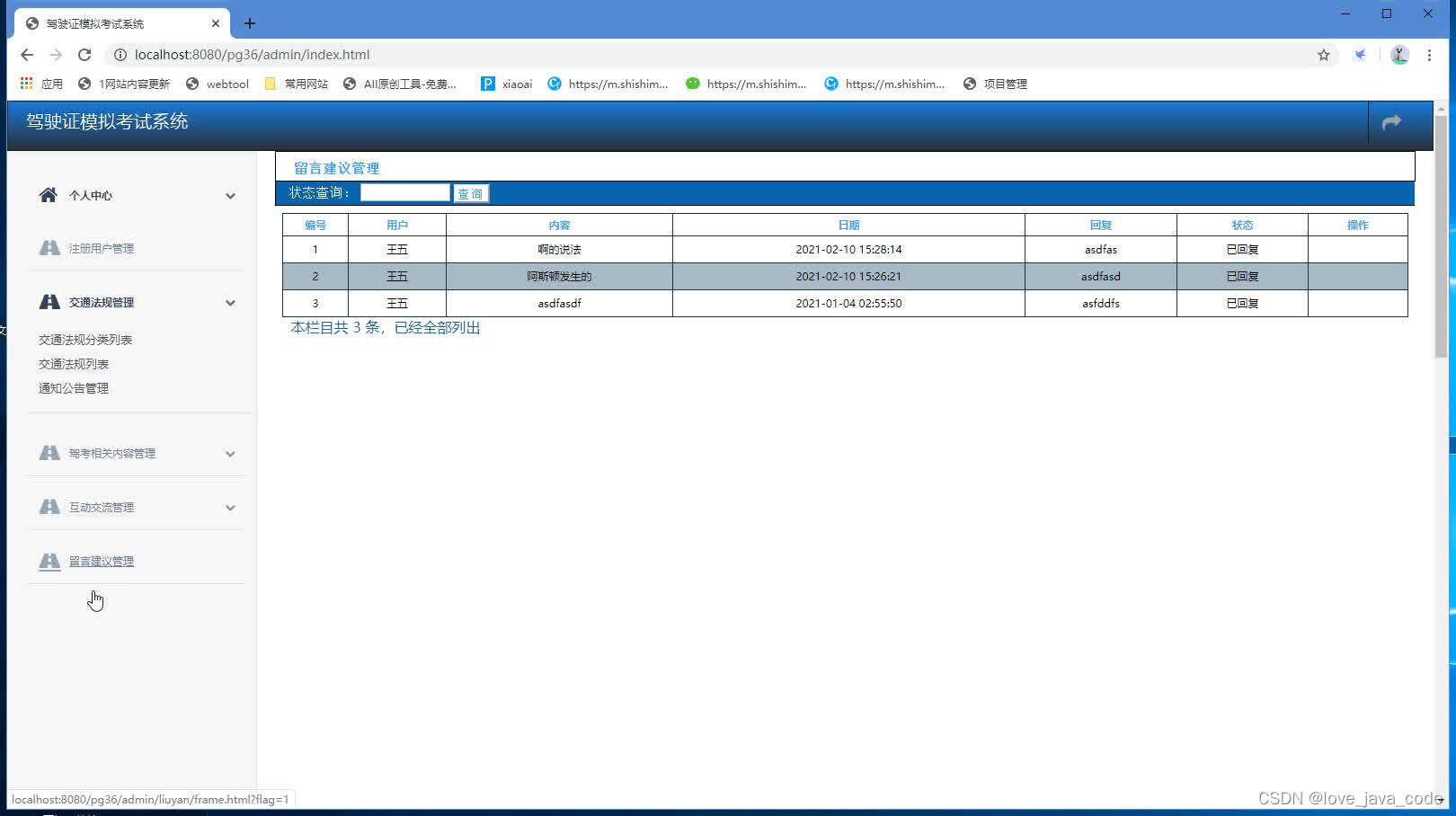Click the reply cell asdfas
This screenshot has width=1456, height=816.
tap(1101, 249)
